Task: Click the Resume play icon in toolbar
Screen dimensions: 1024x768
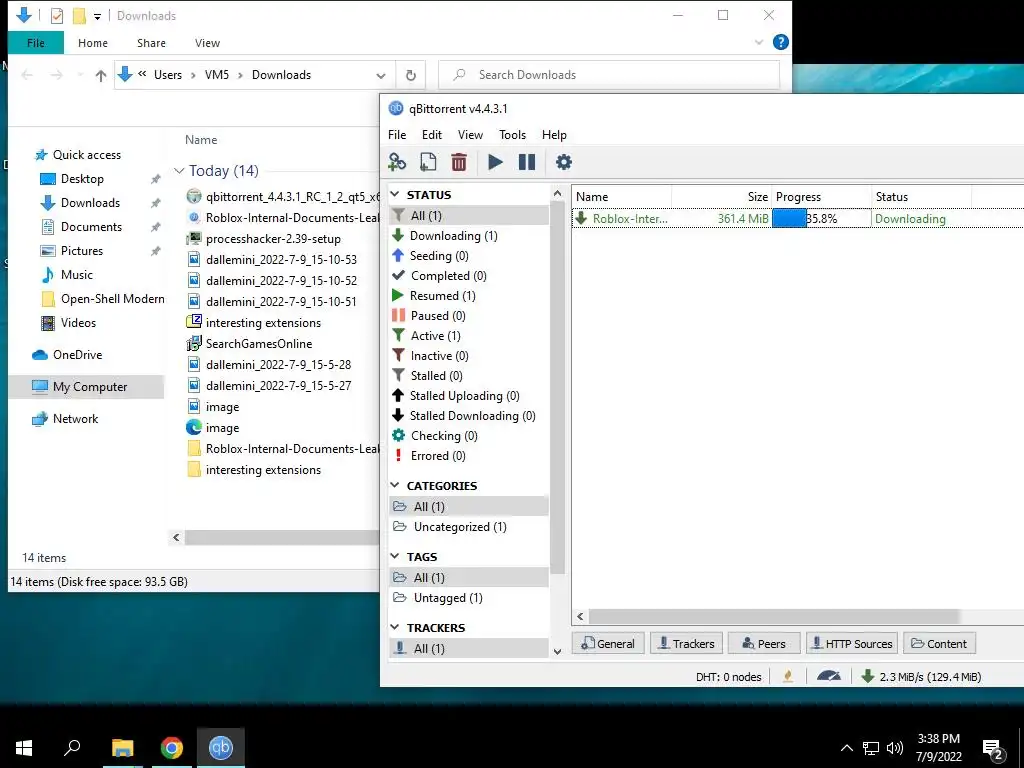Action: coord(495,162)
